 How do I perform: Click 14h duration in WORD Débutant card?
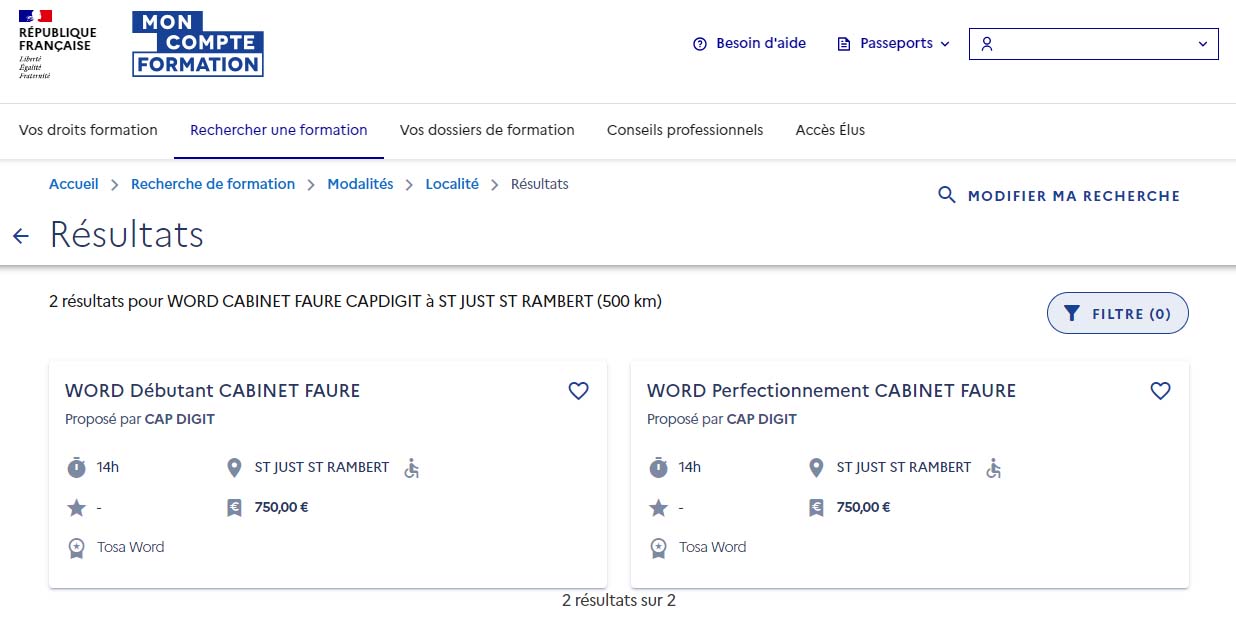[108, 467]
